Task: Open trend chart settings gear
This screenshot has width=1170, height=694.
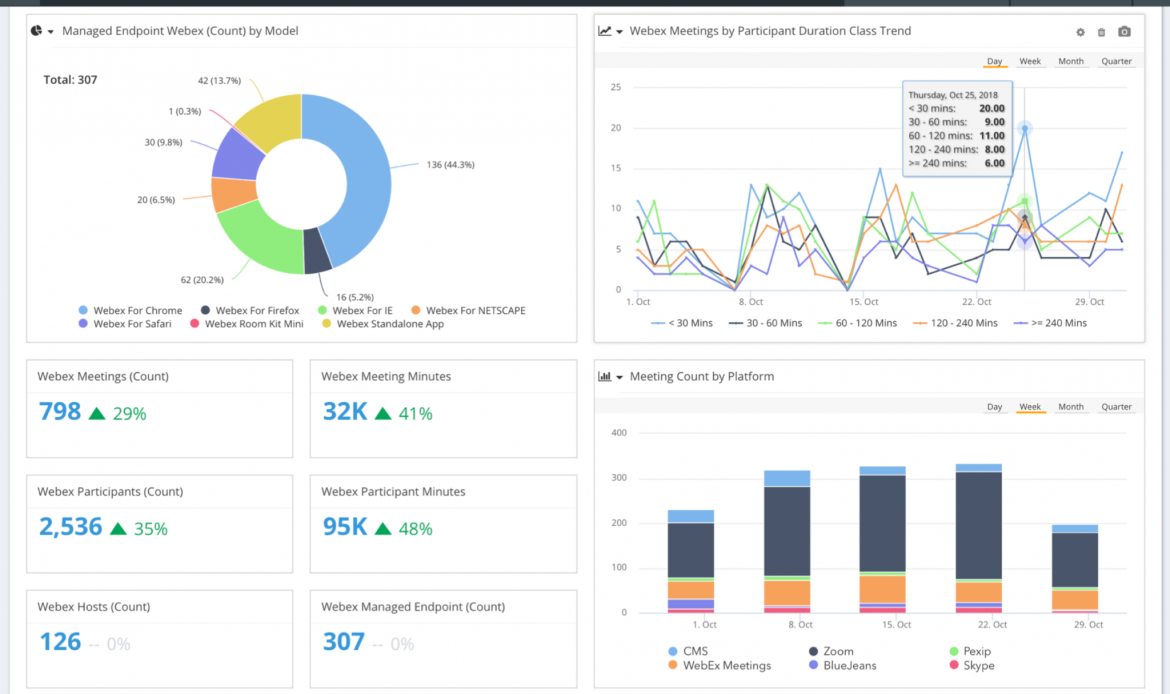Action: pos(1080,32)
